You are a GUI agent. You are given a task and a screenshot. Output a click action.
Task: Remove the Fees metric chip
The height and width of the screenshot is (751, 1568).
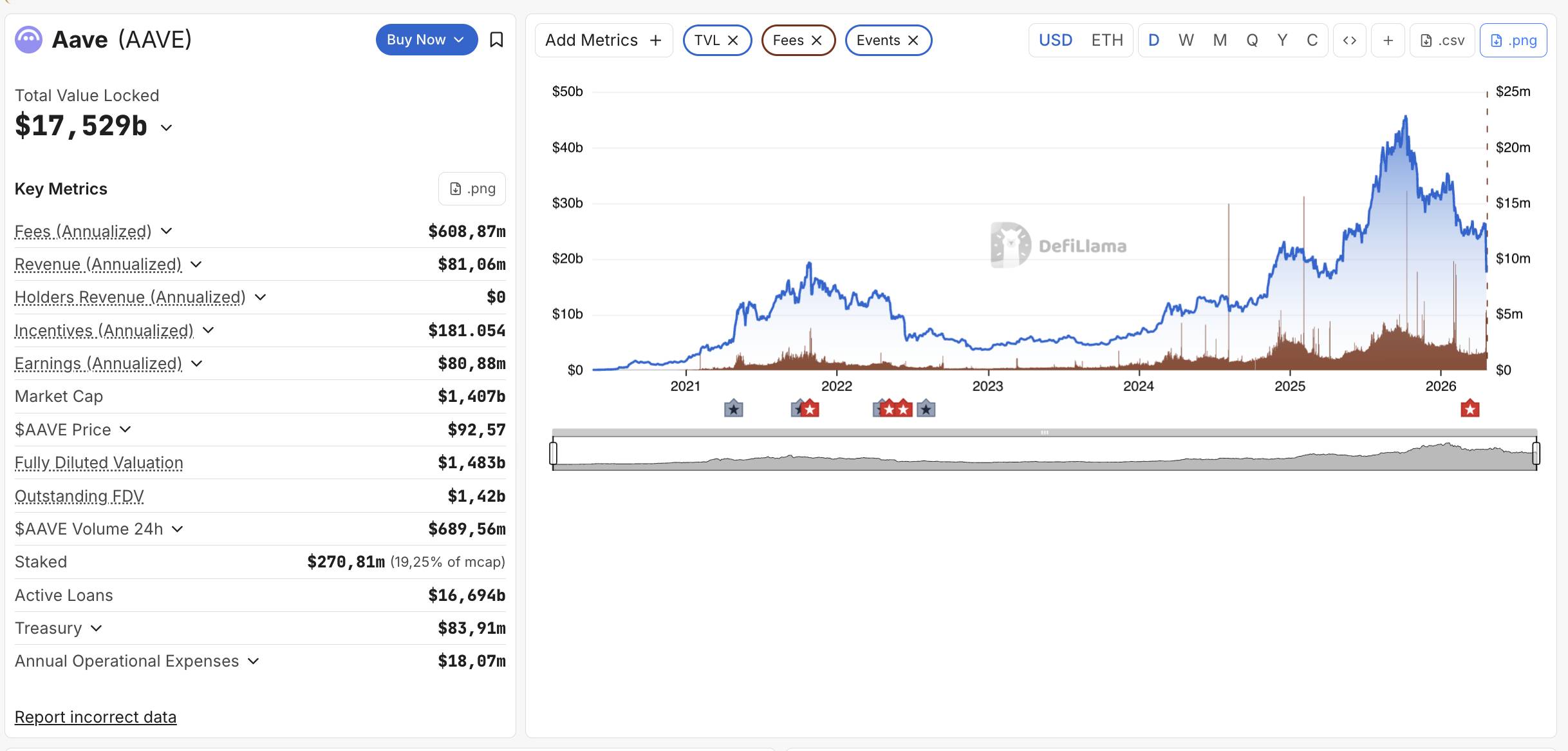coord(816,41)
